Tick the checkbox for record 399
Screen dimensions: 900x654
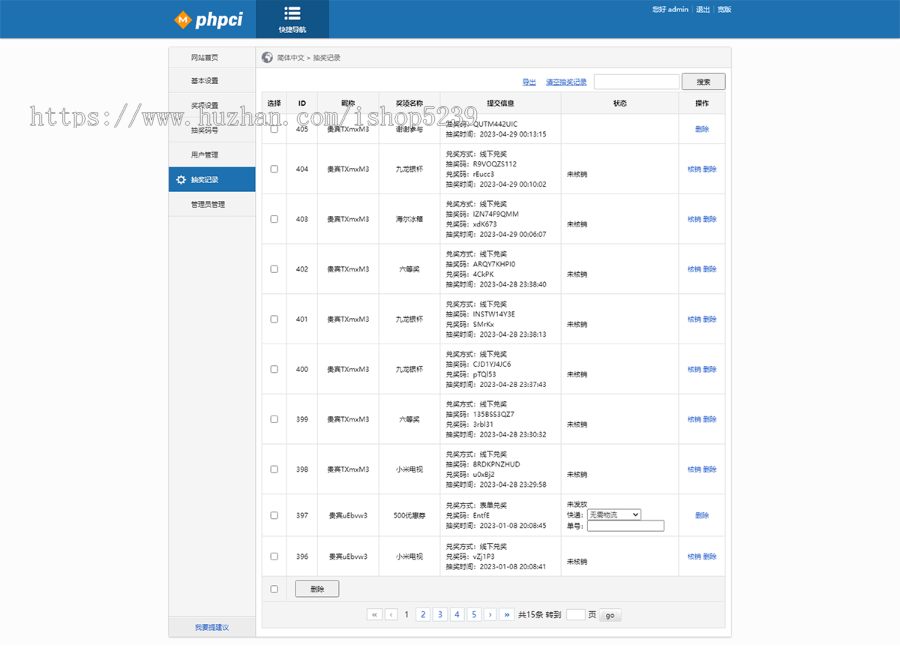point(274,419)
